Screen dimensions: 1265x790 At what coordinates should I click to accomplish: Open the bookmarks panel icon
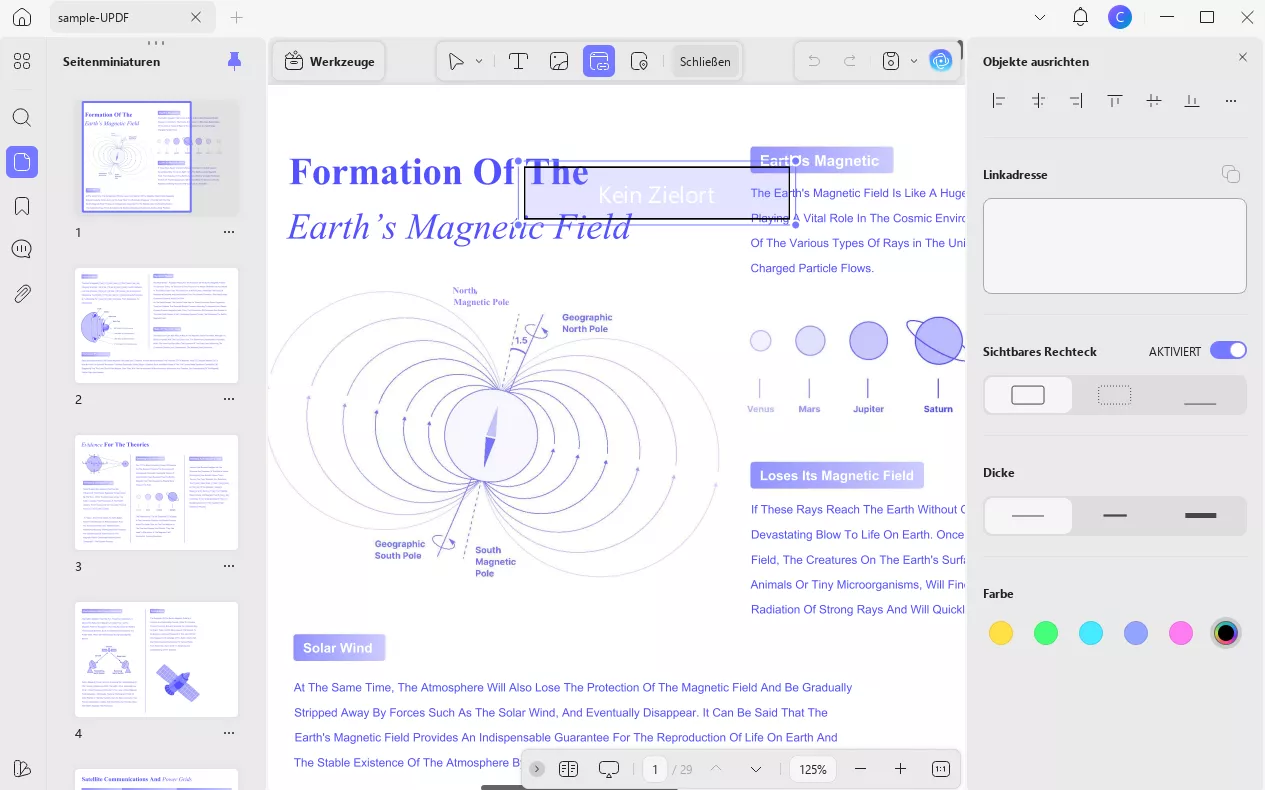pyautogui.click(x=22, y=206)
